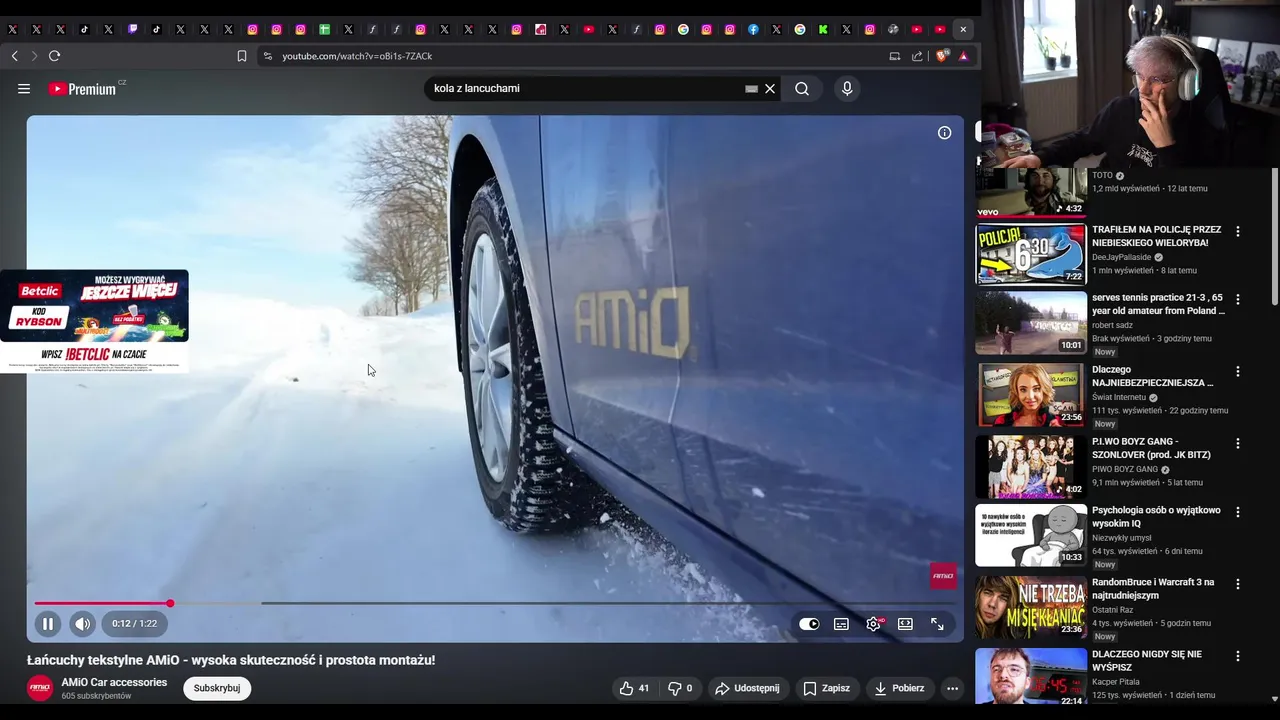Save video with the Zapisz button
Screen dimensions: 1280x720
pos(827,688)
